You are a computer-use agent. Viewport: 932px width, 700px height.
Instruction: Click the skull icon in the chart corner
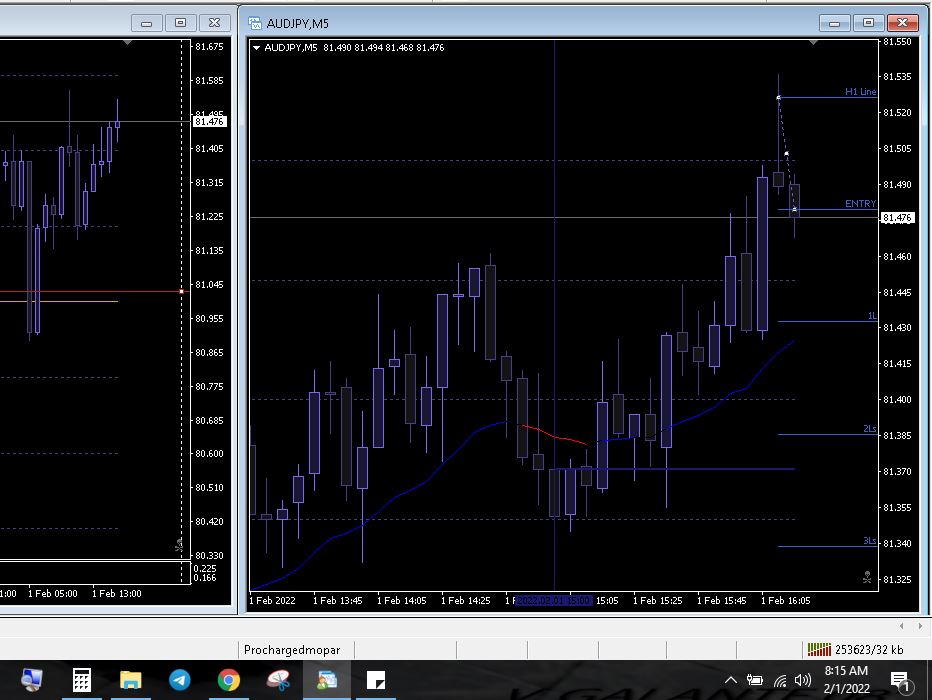tap(866, 578)
